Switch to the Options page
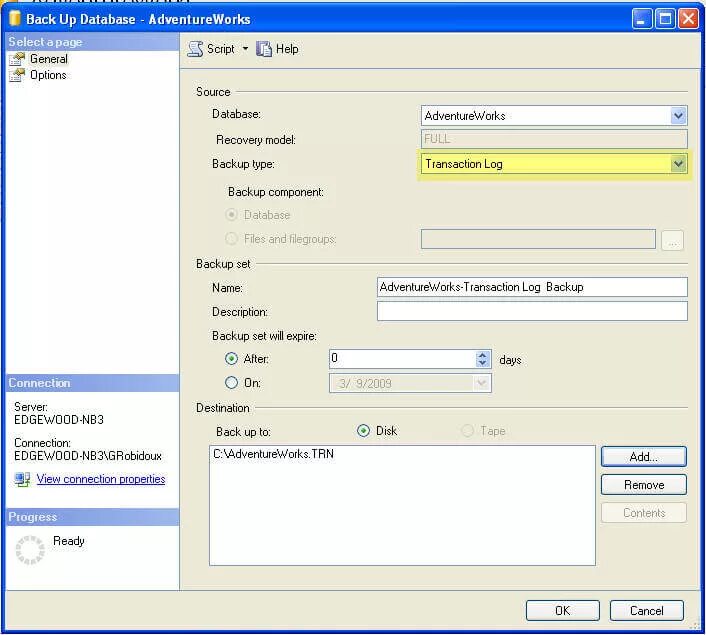The image size is (706, 635). click(x=48, y=75)
